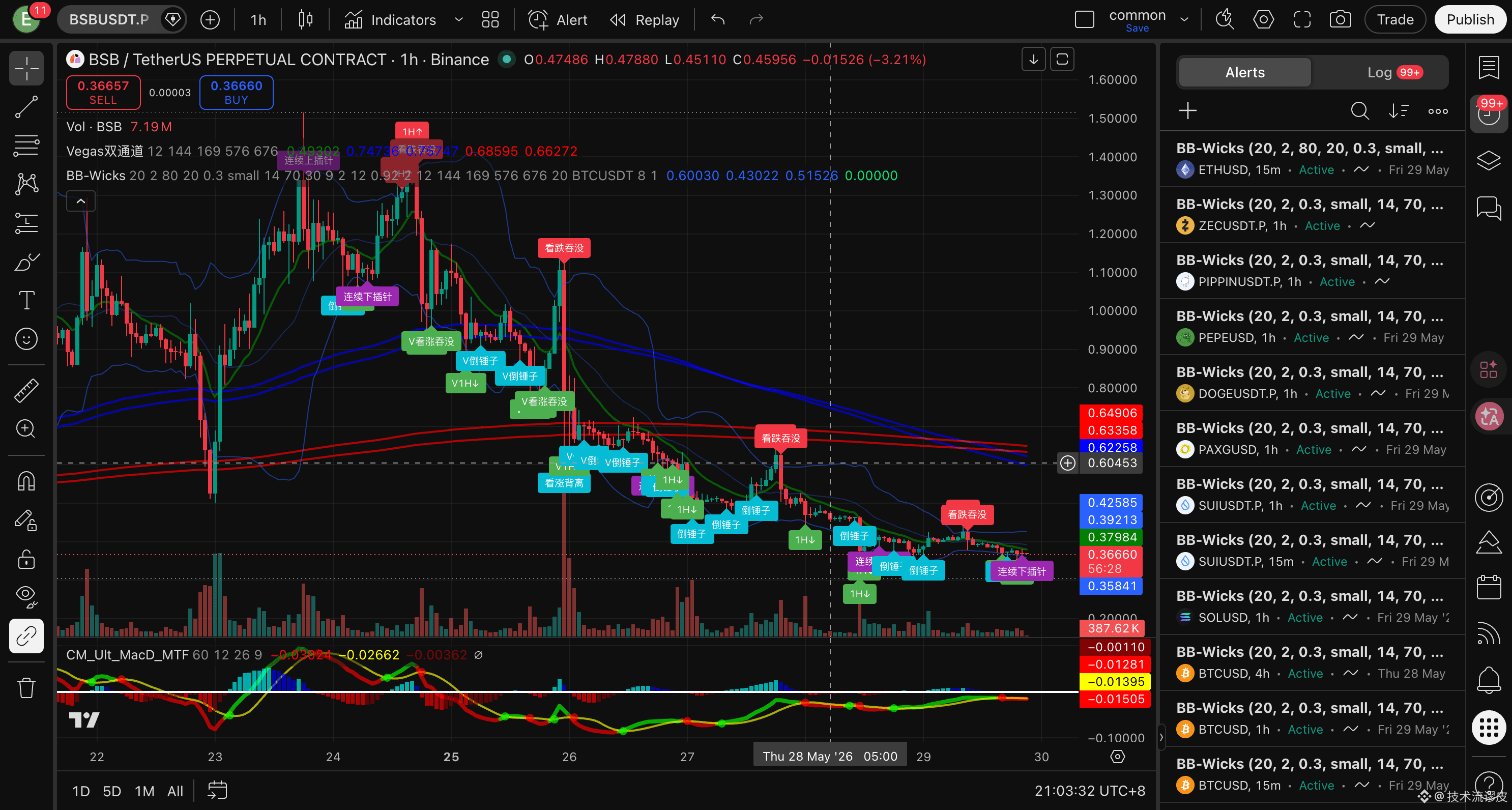Select the crosshair cursor tool
Image resolution: width=1512 pixels, height=810 pixels.
point(26,69)
